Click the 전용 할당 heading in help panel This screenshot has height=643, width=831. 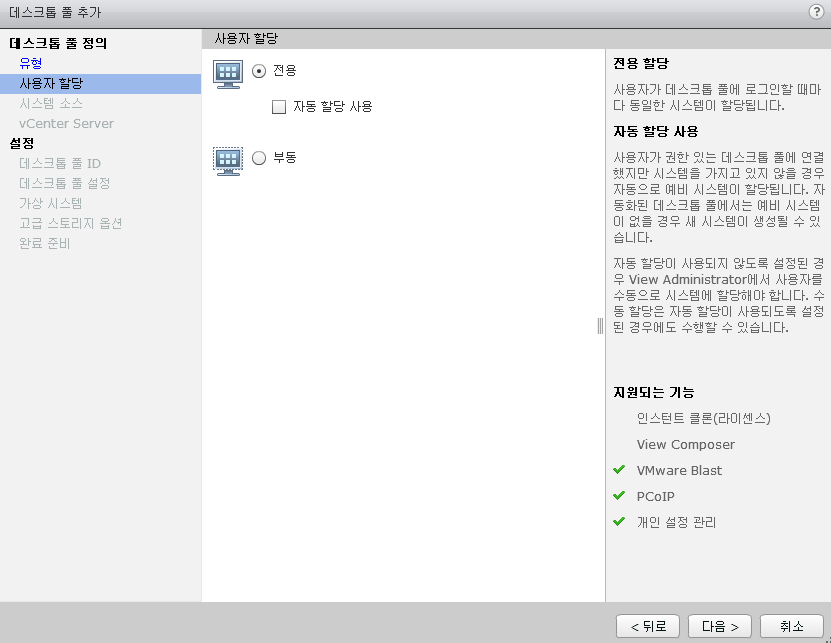(641, 64)
